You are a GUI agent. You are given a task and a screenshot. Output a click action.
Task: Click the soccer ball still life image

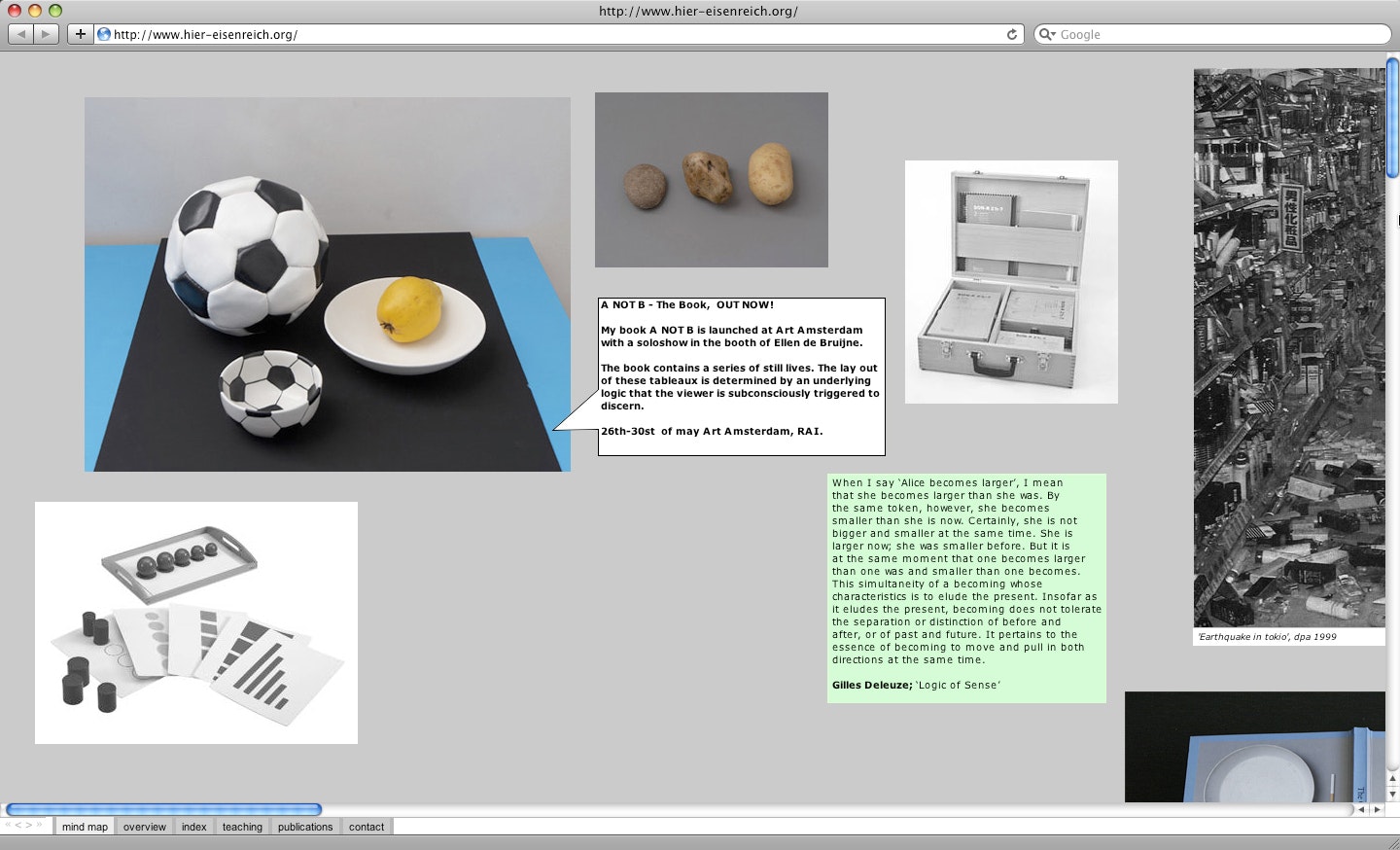(327, 284)
